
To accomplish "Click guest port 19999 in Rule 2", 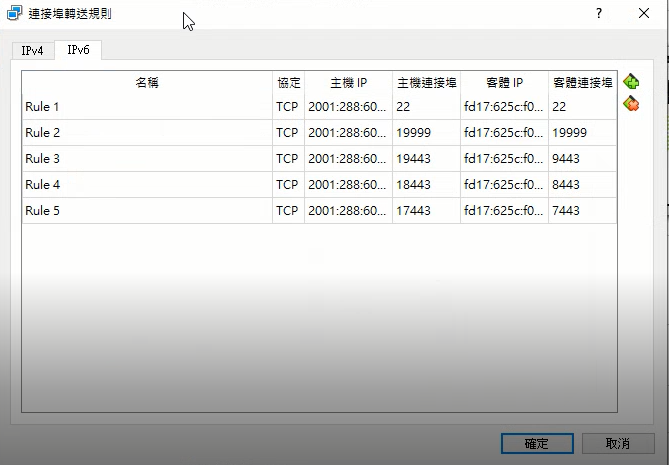I will tap(583, 133).
